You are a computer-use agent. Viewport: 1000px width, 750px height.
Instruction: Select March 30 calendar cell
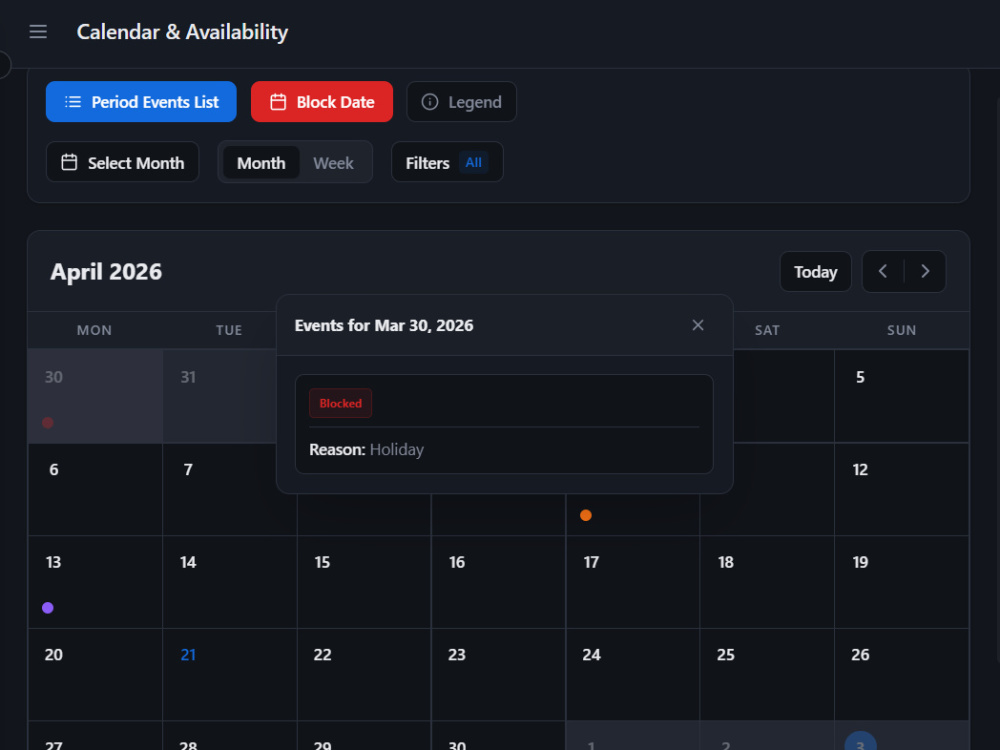[x=95, y=396]
